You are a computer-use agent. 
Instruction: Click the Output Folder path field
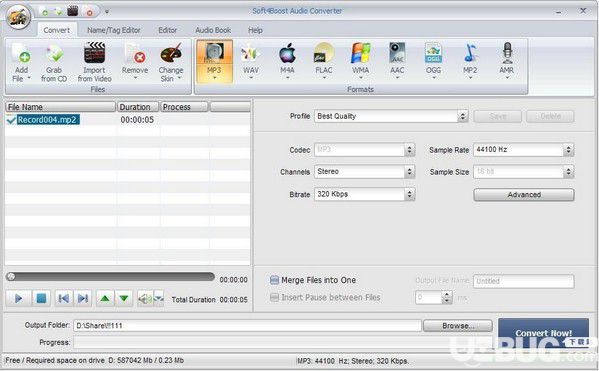247,326
